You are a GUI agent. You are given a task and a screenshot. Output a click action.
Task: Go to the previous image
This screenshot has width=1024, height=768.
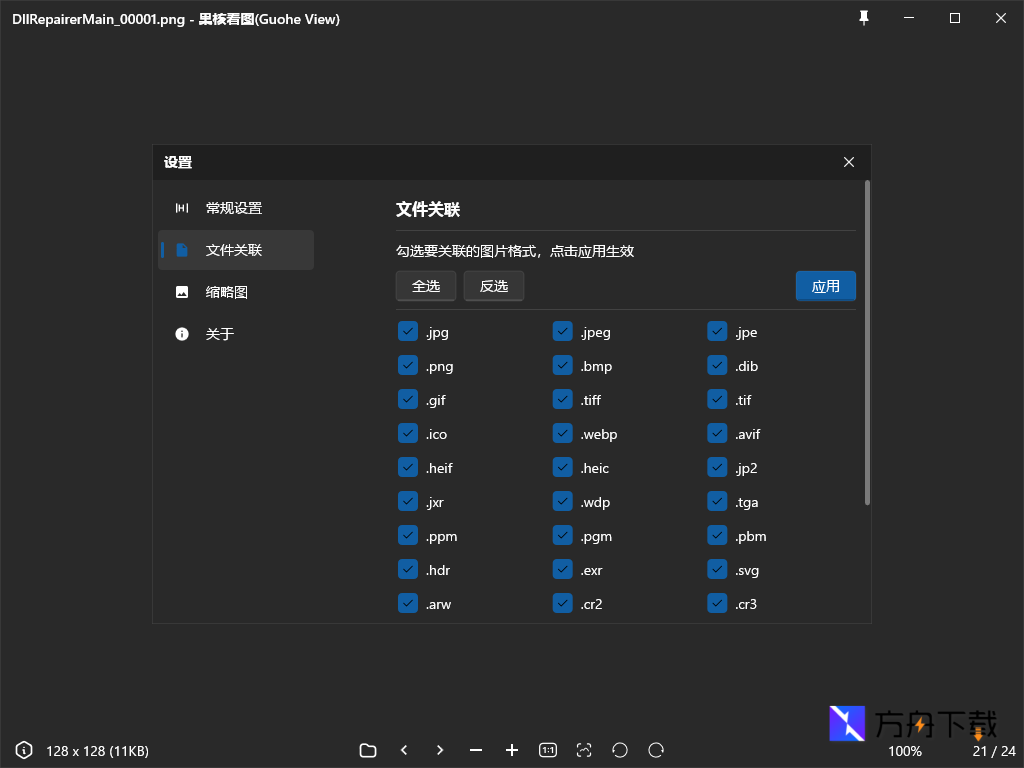pyautogui.click(x=404, y=750)
